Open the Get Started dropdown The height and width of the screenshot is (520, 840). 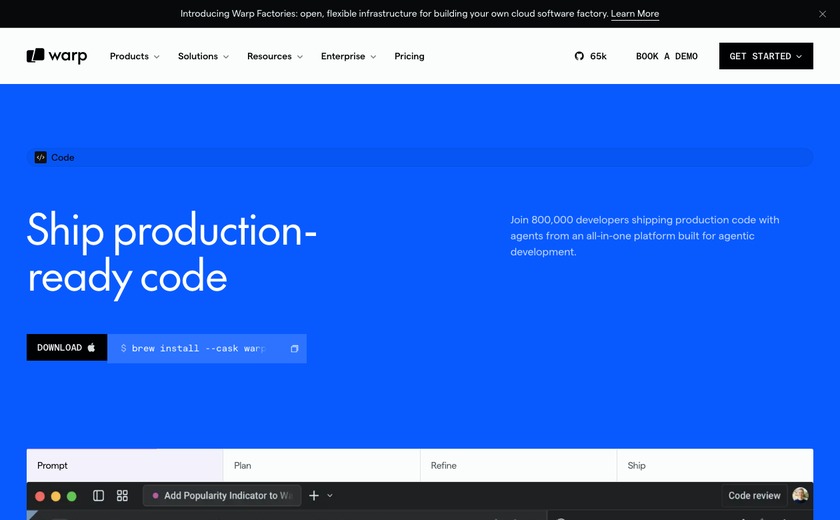[766, 56]
